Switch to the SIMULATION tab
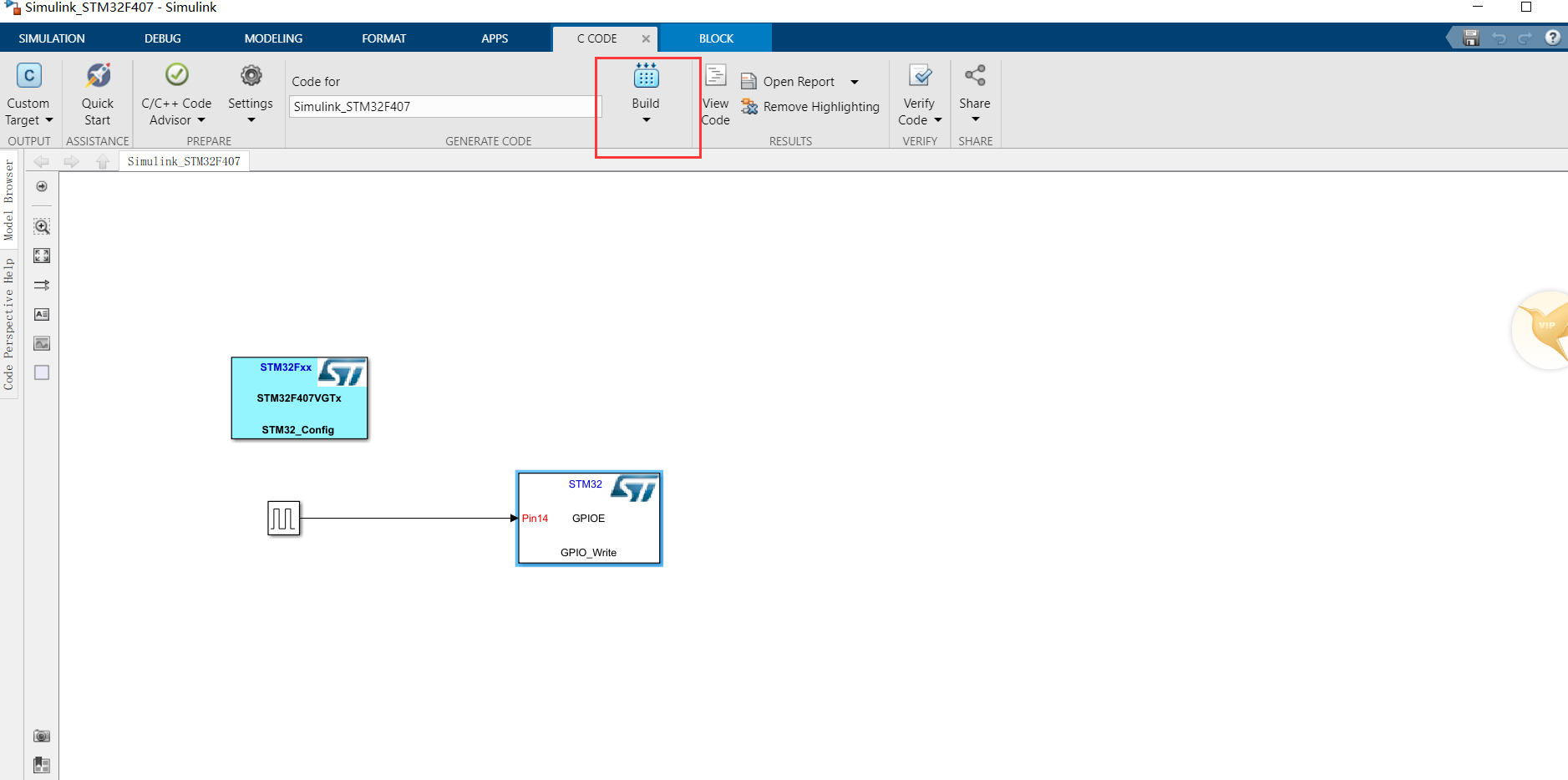The image size is (1568, 780). [x=51, y=38]
